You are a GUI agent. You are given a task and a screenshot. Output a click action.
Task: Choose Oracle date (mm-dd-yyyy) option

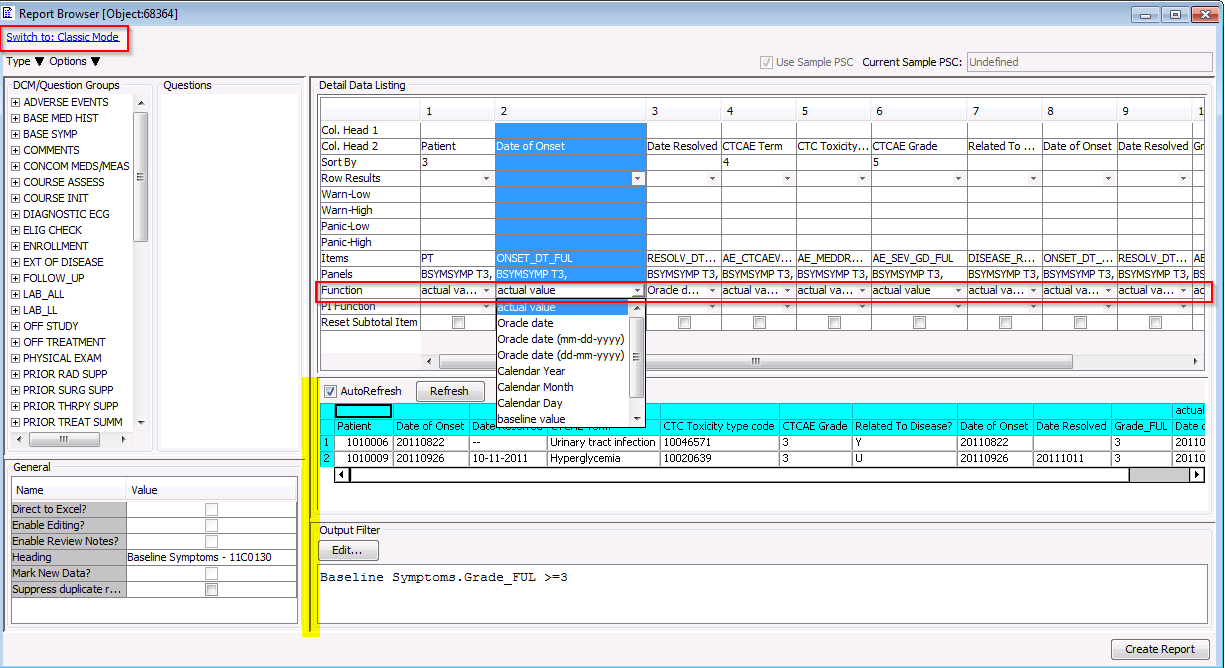(x=561, y=339)
